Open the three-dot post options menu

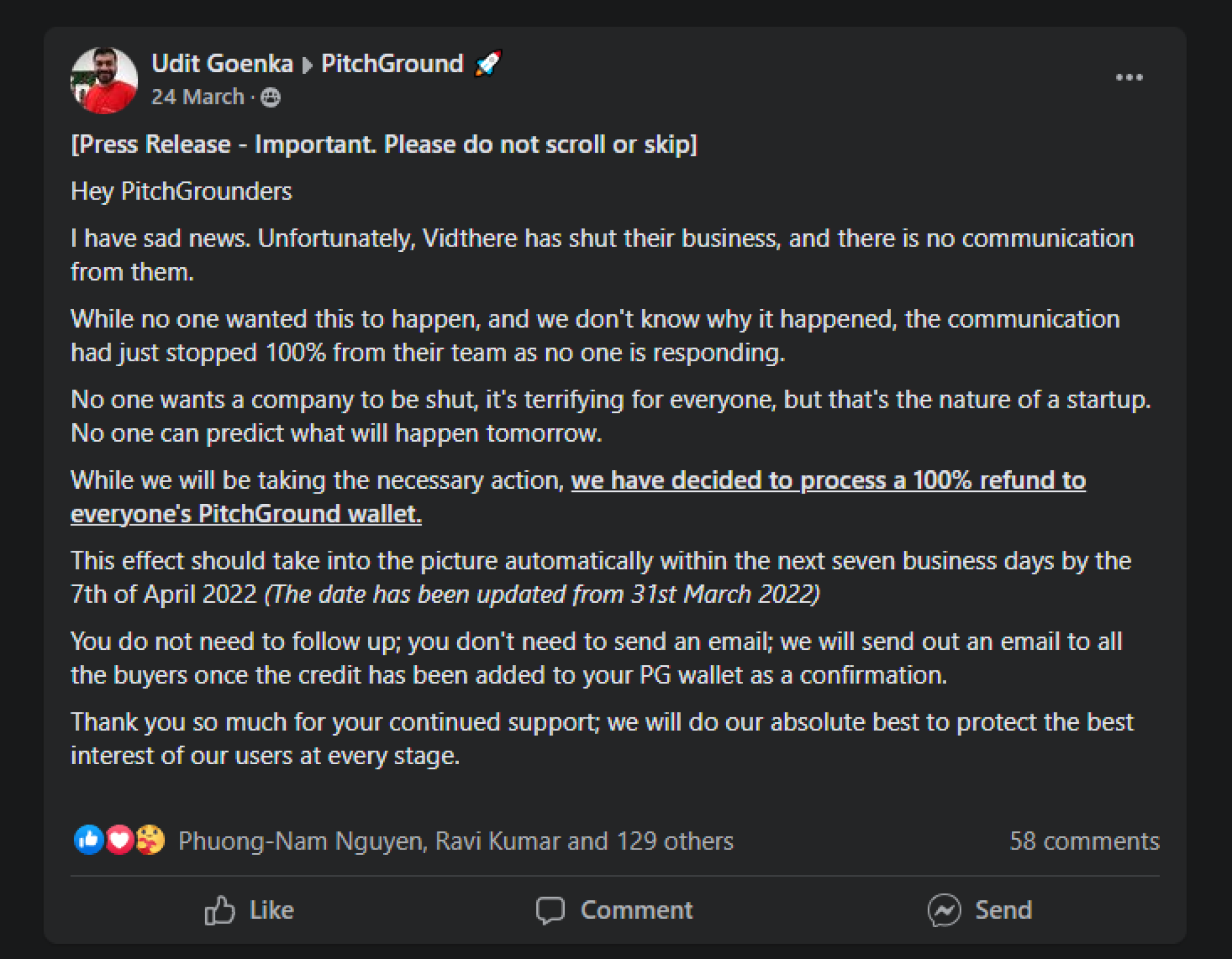1129,77
